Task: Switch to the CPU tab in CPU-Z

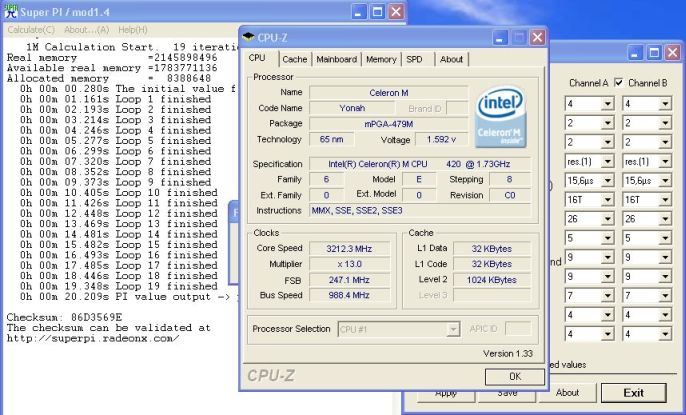Action: [x=257, y=58]
